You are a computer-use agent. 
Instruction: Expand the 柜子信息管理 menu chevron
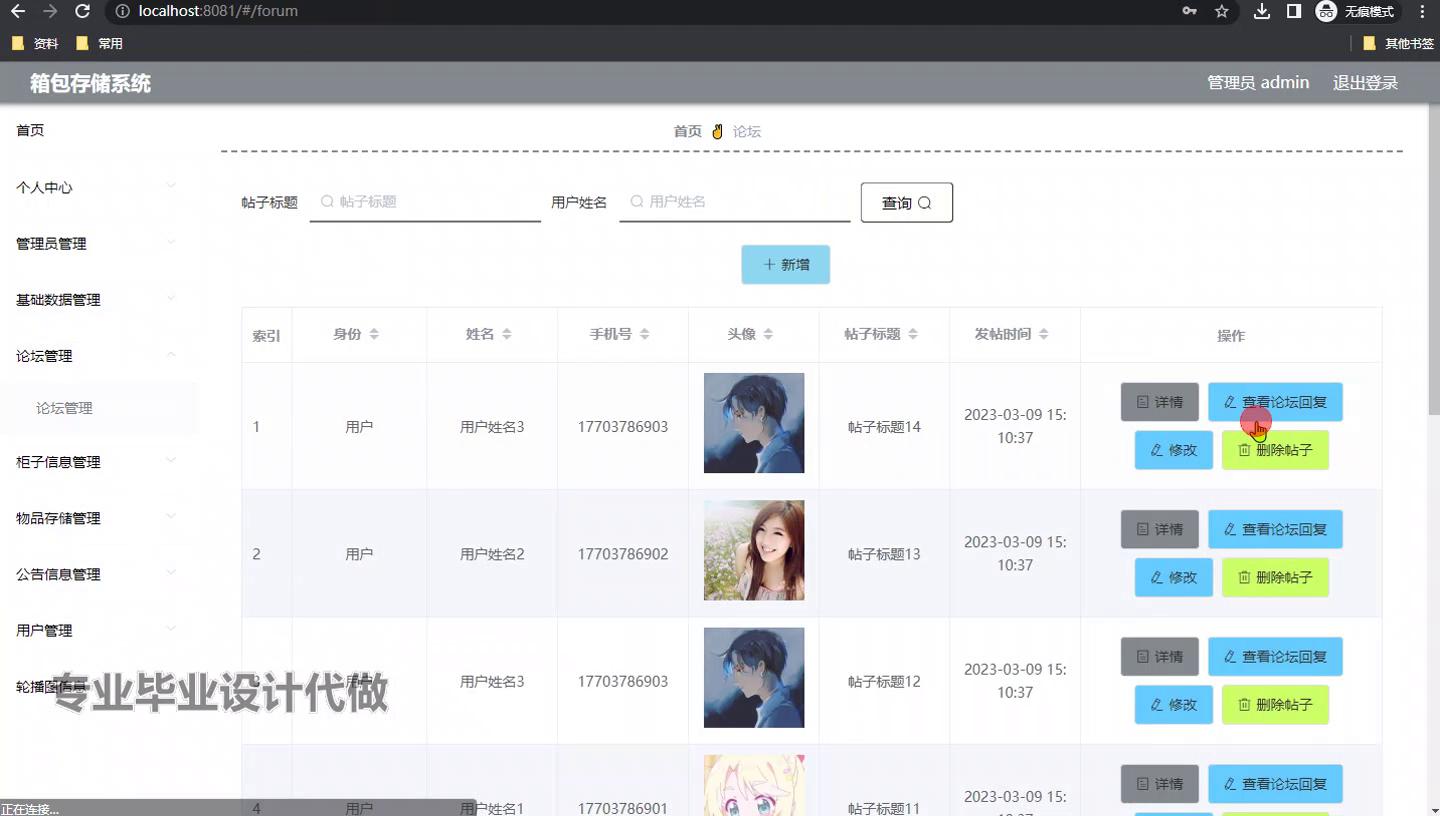pos(171,460)
